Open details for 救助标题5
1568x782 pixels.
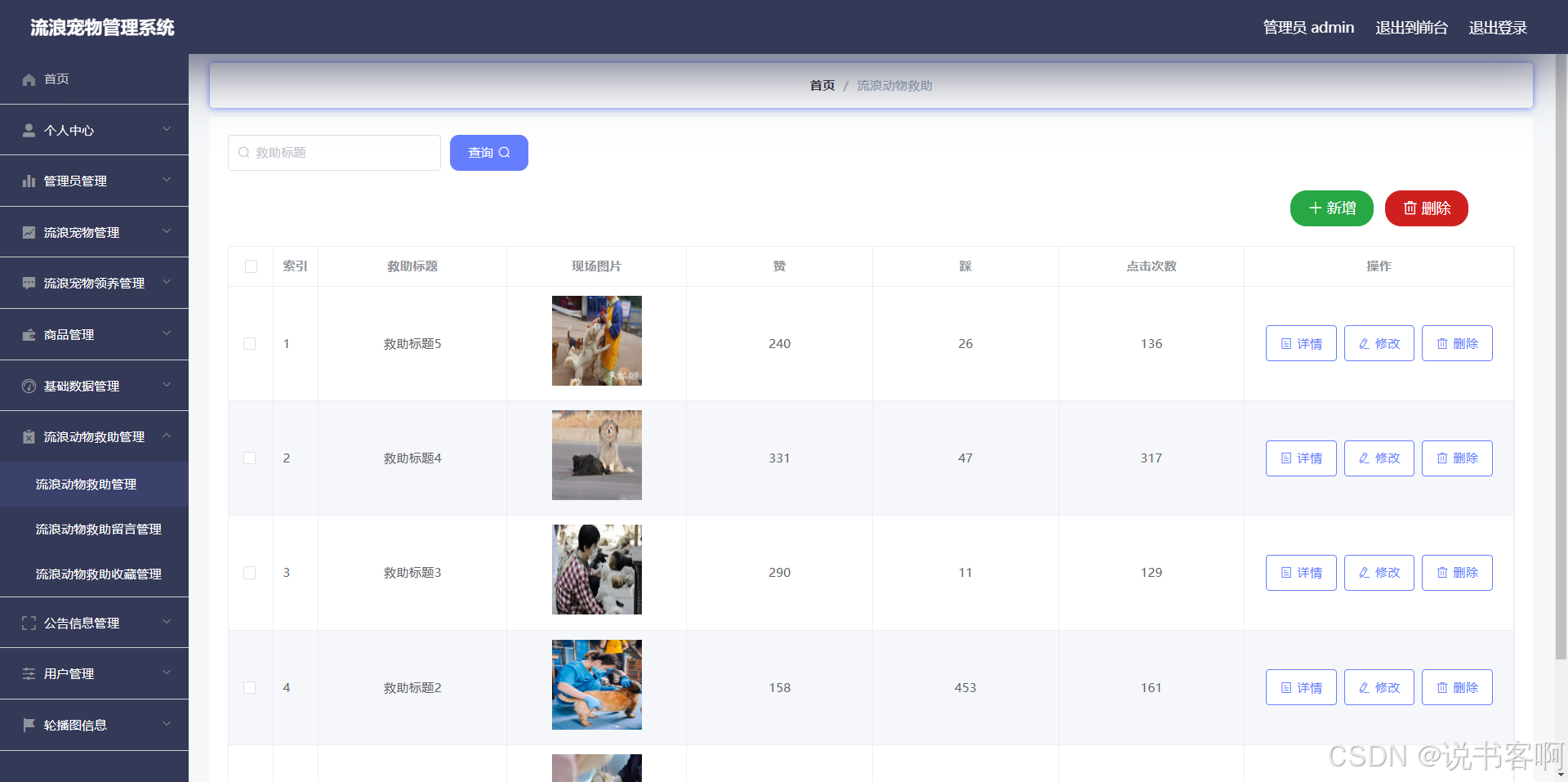pyautogui.click(x=1301, y=343)
